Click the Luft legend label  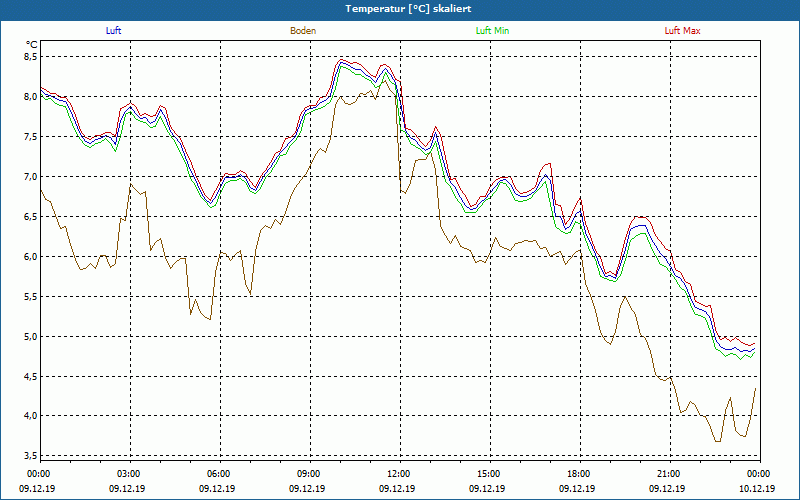tap(113, 31)
